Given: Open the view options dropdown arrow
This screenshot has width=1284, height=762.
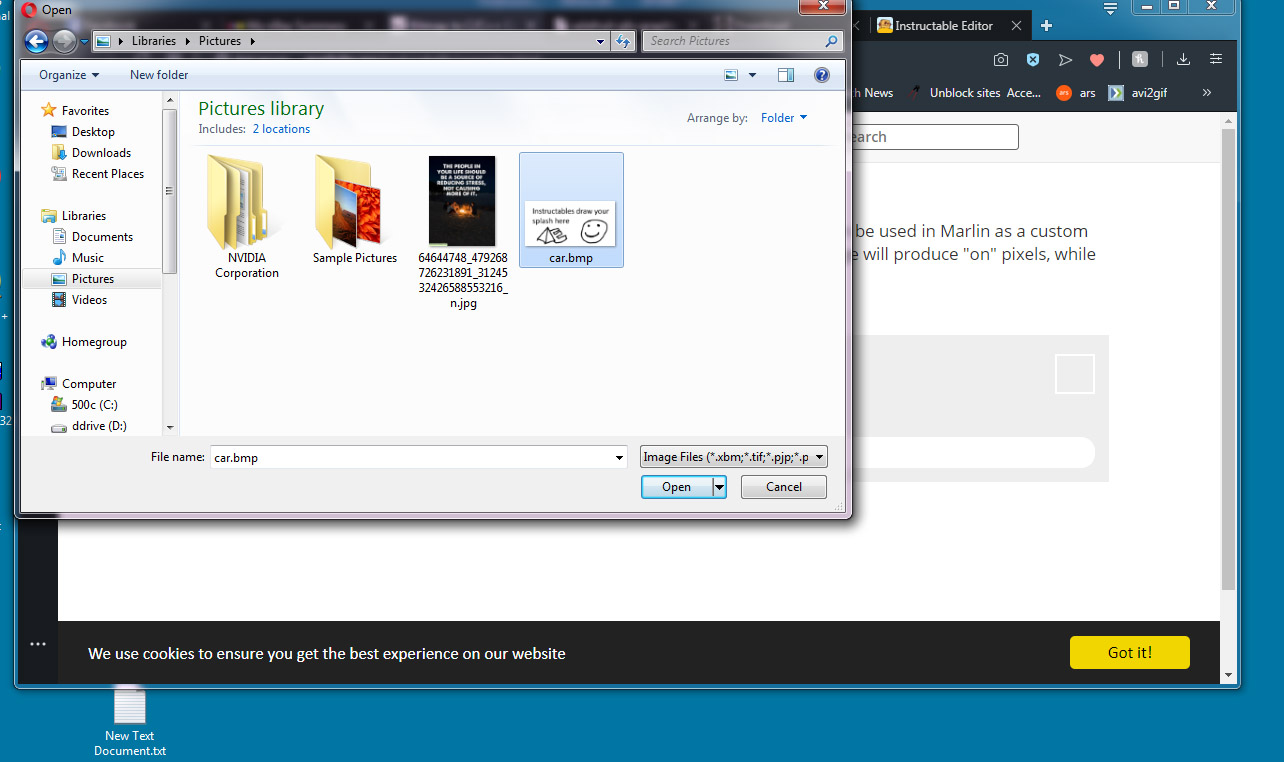Looking at the screenshot, I should pos(753,75).
